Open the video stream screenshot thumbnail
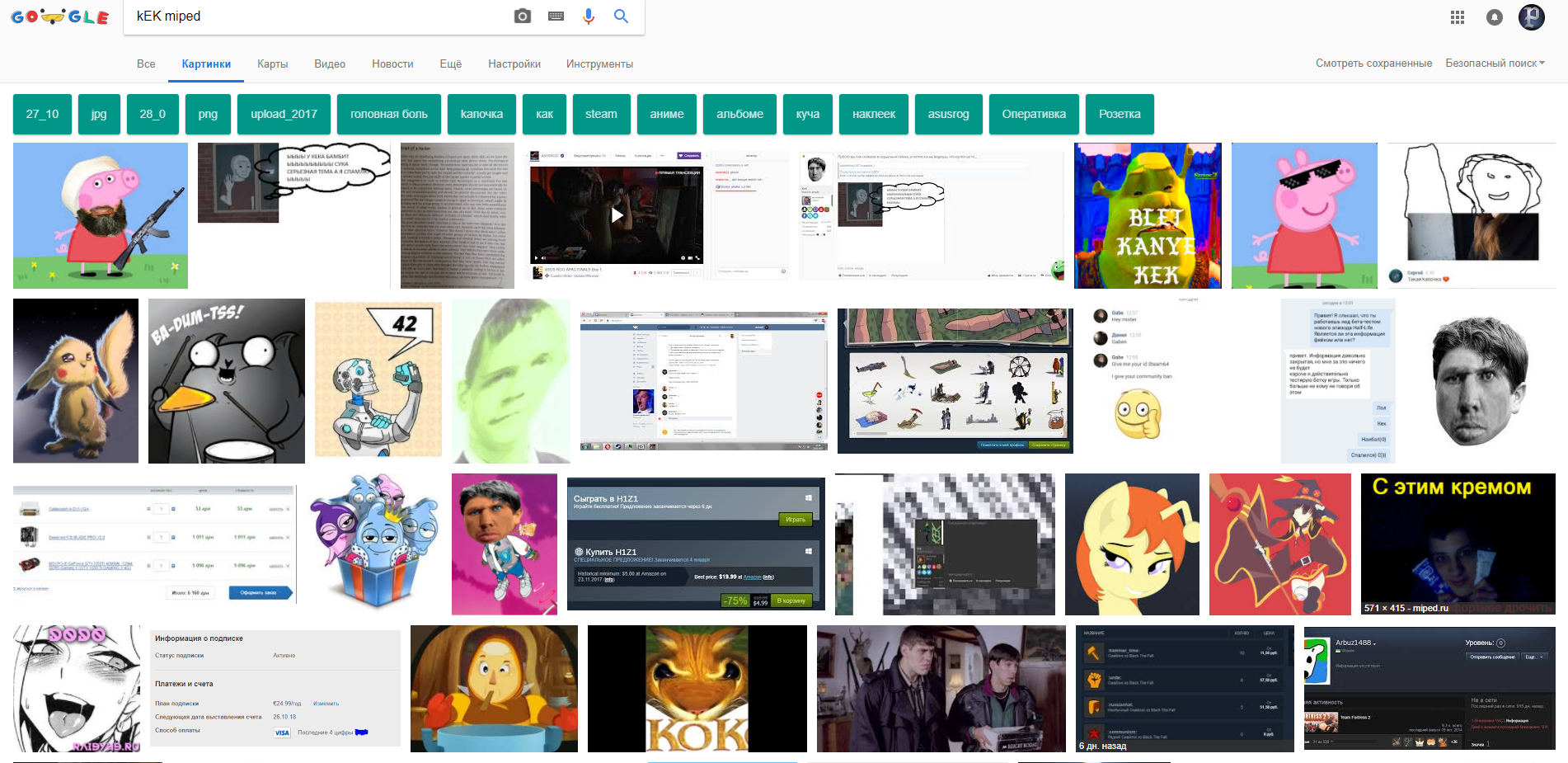Image resolution: width=1568 pixels, height=763 pixels. (657, 215)
